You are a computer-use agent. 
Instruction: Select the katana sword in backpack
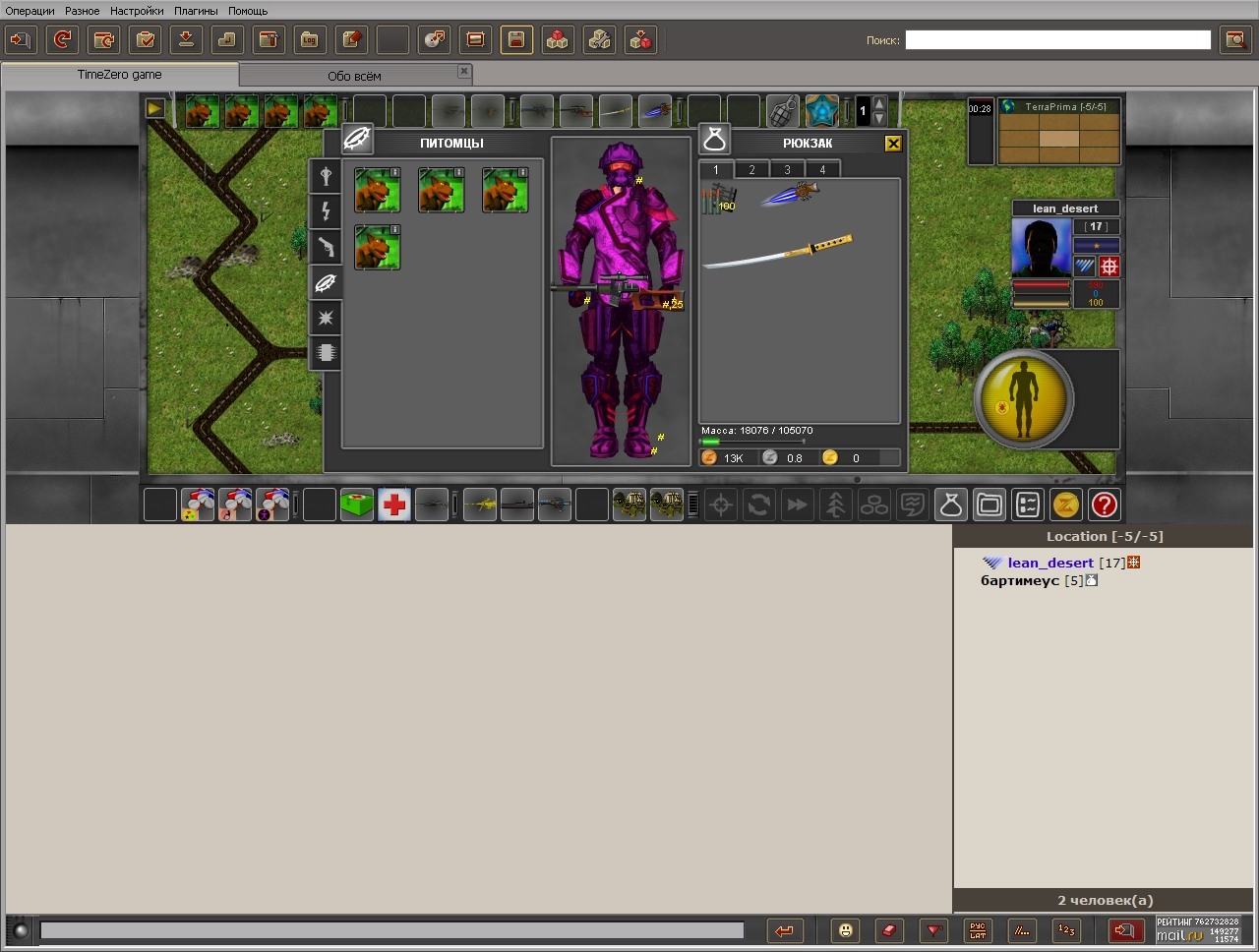pyautogui.click(x=777, y=252)
